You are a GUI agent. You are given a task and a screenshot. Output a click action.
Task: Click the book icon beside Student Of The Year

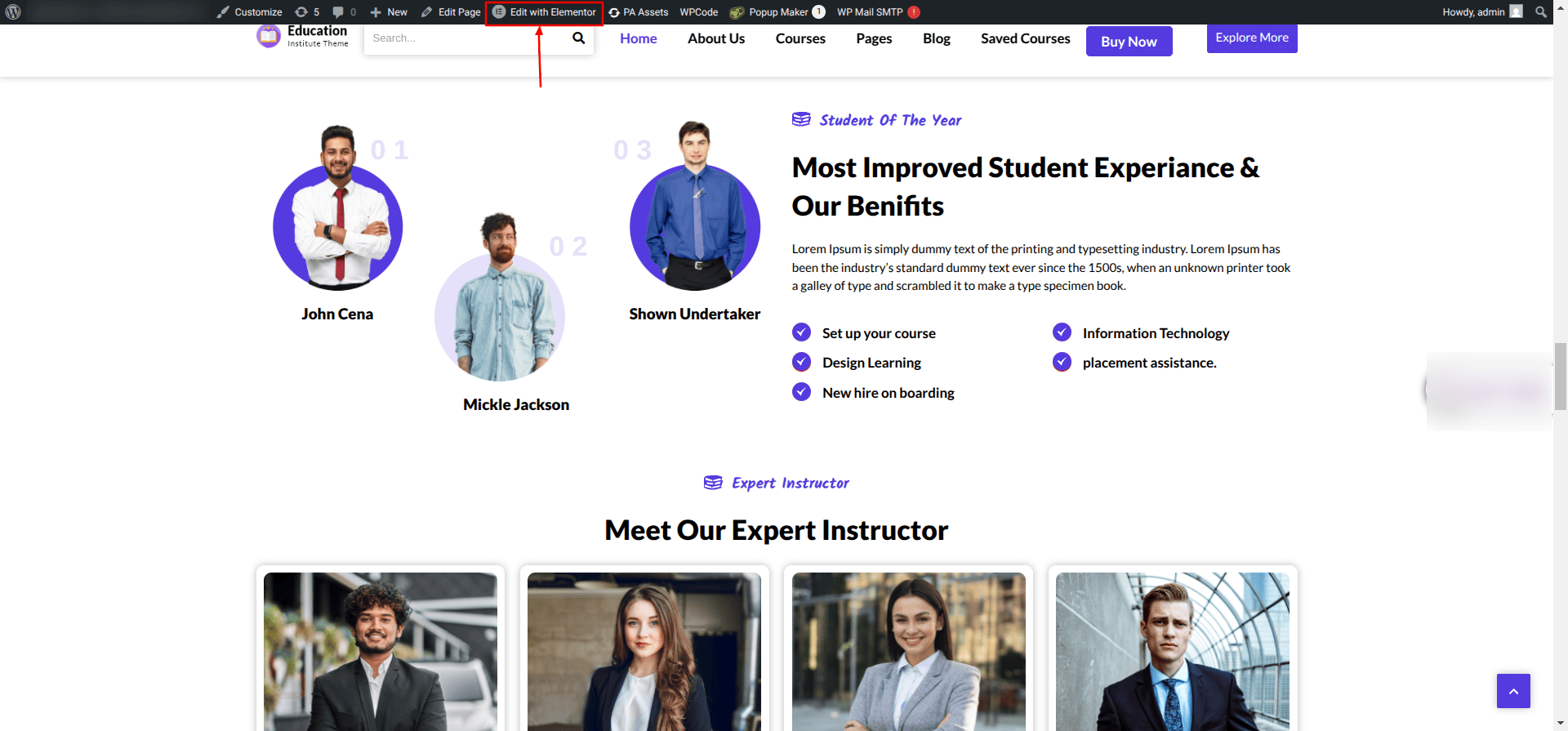(801, 120)
